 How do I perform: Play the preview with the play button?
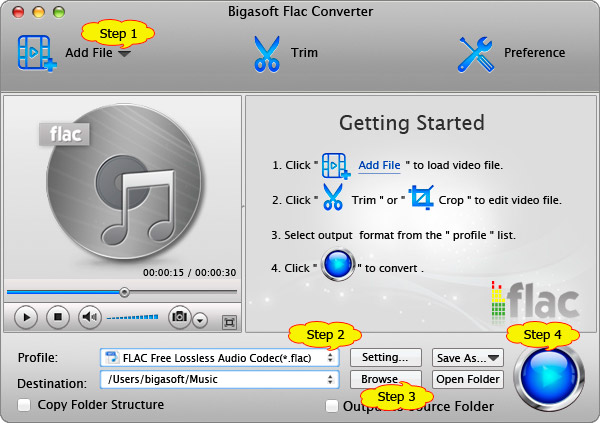(26, 317)
